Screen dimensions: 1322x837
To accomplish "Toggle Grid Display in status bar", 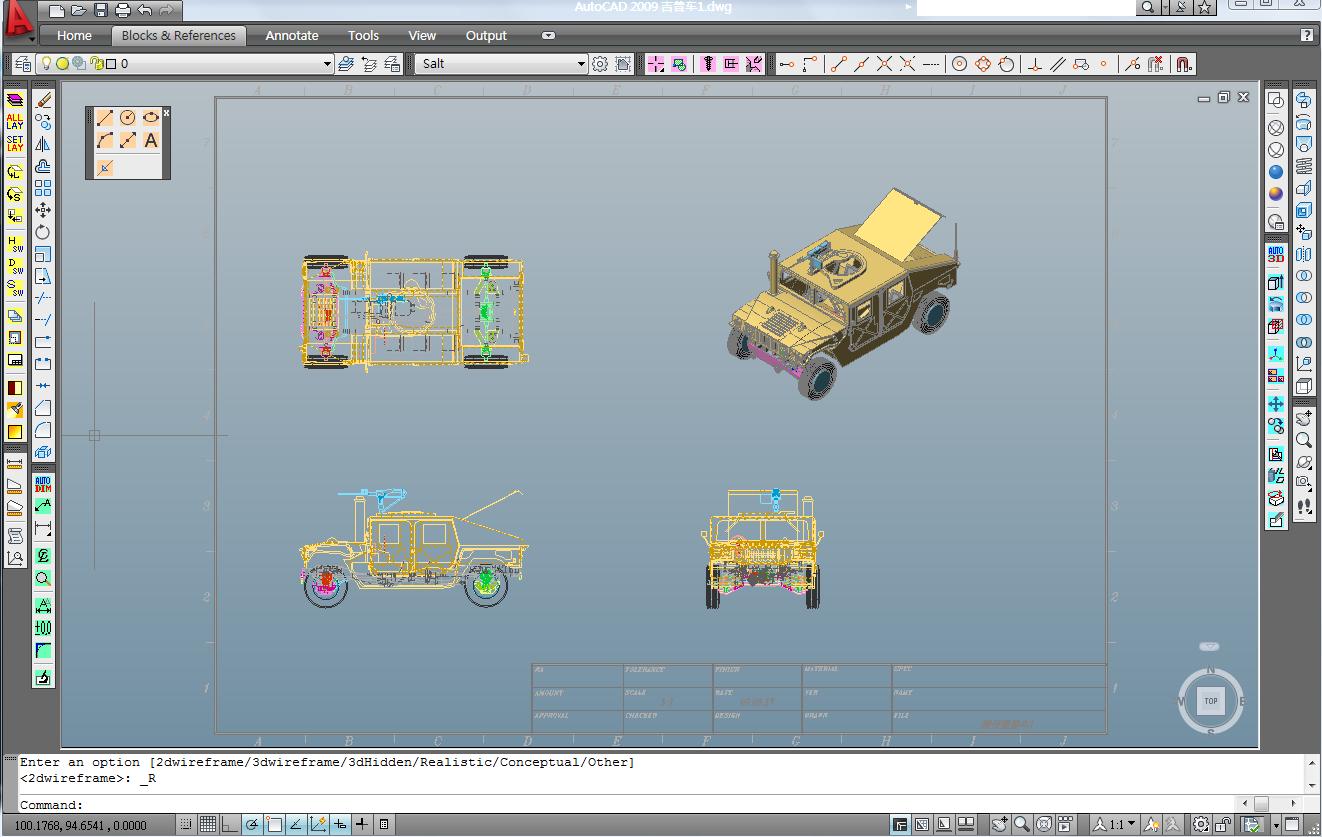I will point(208,825).
